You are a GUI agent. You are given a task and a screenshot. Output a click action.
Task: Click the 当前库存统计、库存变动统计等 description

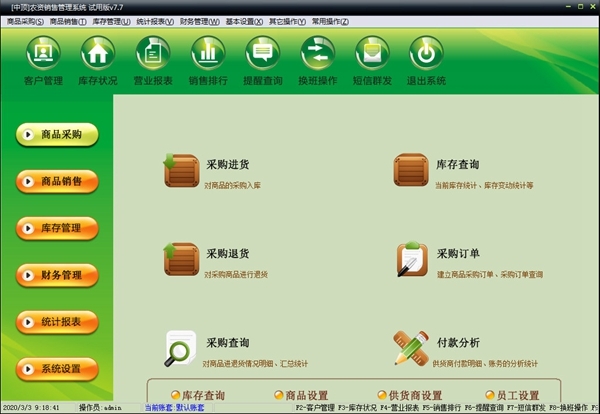[484, 186]
